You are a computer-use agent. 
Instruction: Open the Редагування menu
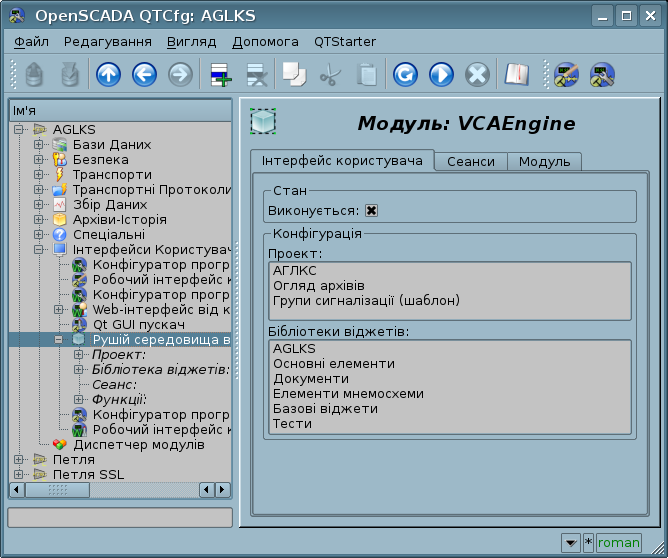[107, 42]
